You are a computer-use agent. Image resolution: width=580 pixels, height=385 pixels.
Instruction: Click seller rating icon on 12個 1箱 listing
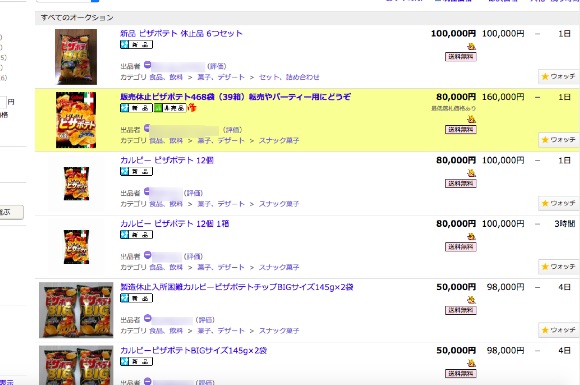click(147, 255)
